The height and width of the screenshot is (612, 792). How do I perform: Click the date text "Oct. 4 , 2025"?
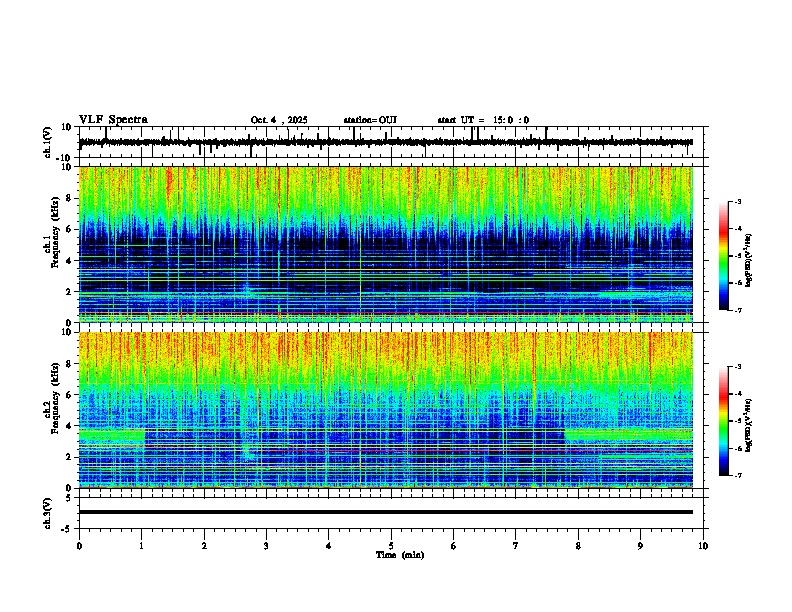tap(279, 120)
